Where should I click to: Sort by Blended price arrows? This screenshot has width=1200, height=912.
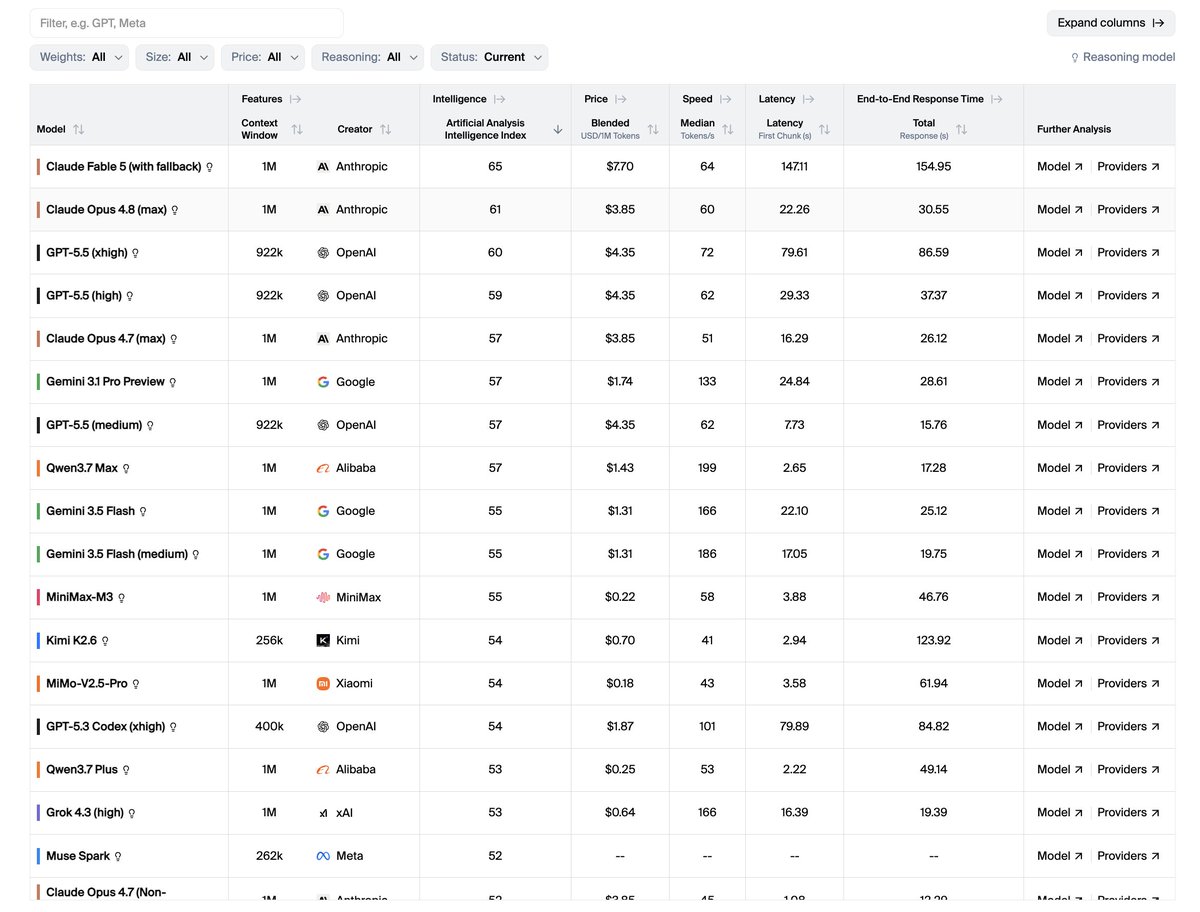point(653,129)
